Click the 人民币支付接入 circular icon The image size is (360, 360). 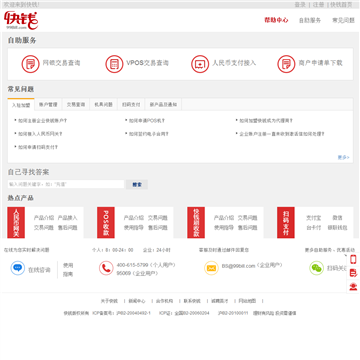pos(200,64)
